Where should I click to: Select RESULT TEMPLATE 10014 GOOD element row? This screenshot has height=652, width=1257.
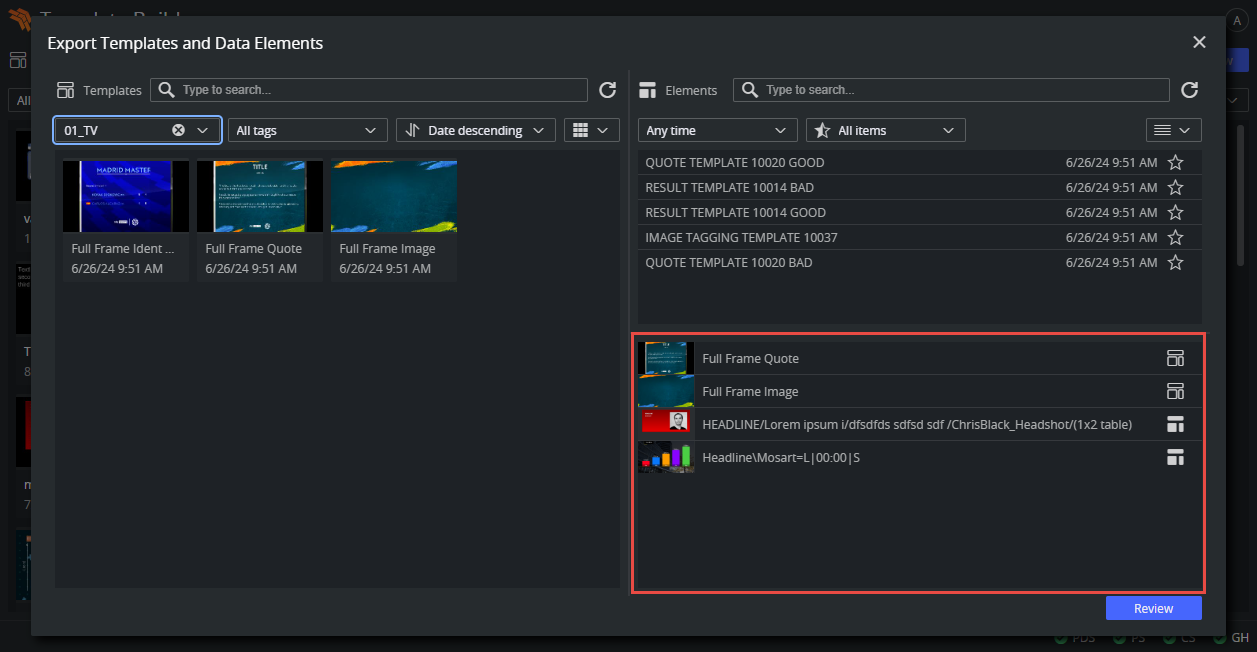850,212
